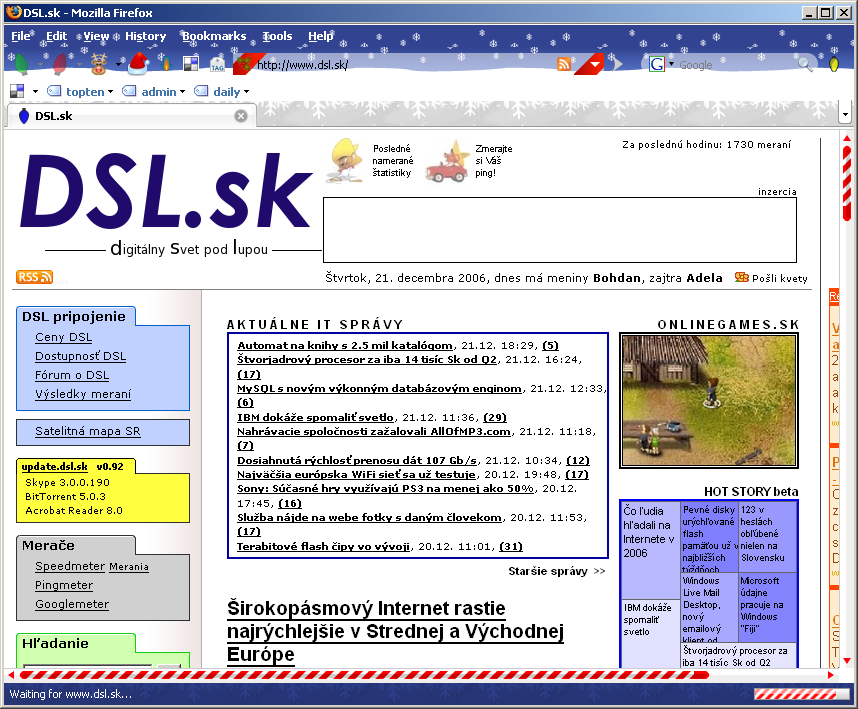Click the Santa hat toolbar icon

point(138,63)
